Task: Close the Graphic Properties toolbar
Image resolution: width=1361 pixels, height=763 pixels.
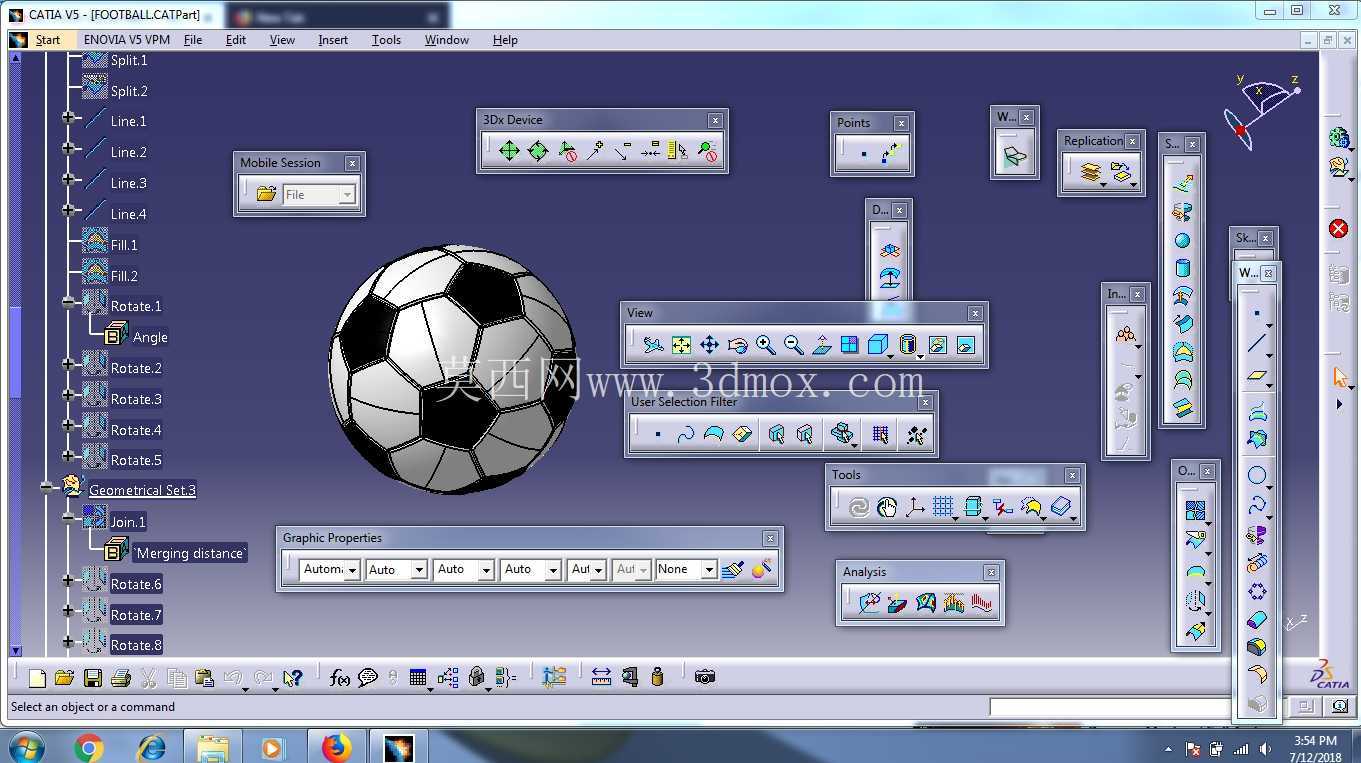Action: coord(770,538)
